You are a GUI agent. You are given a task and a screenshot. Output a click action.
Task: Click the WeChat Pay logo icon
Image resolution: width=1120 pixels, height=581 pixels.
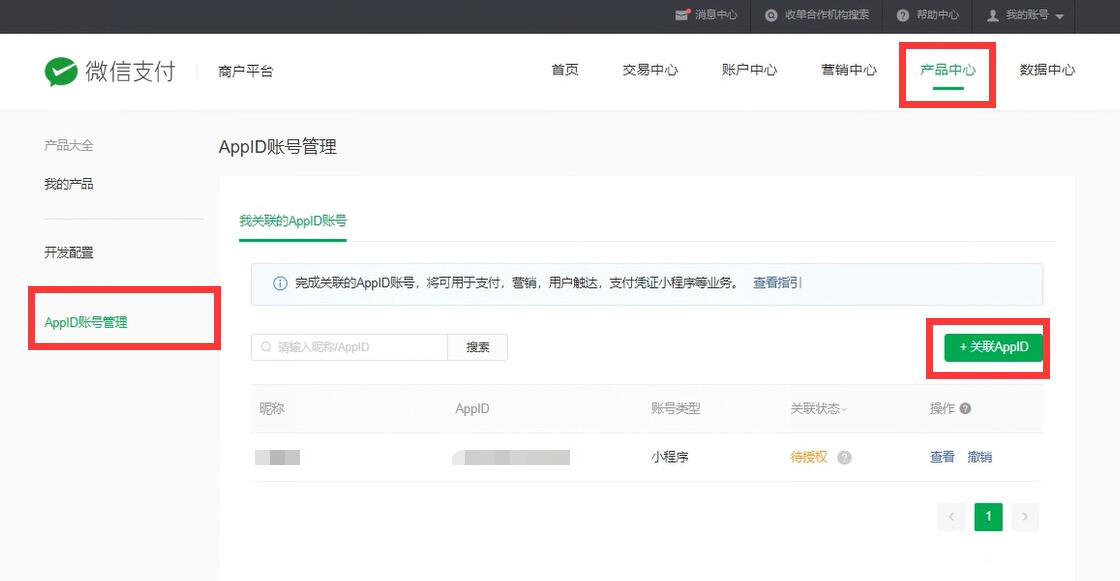pos(61,71)
